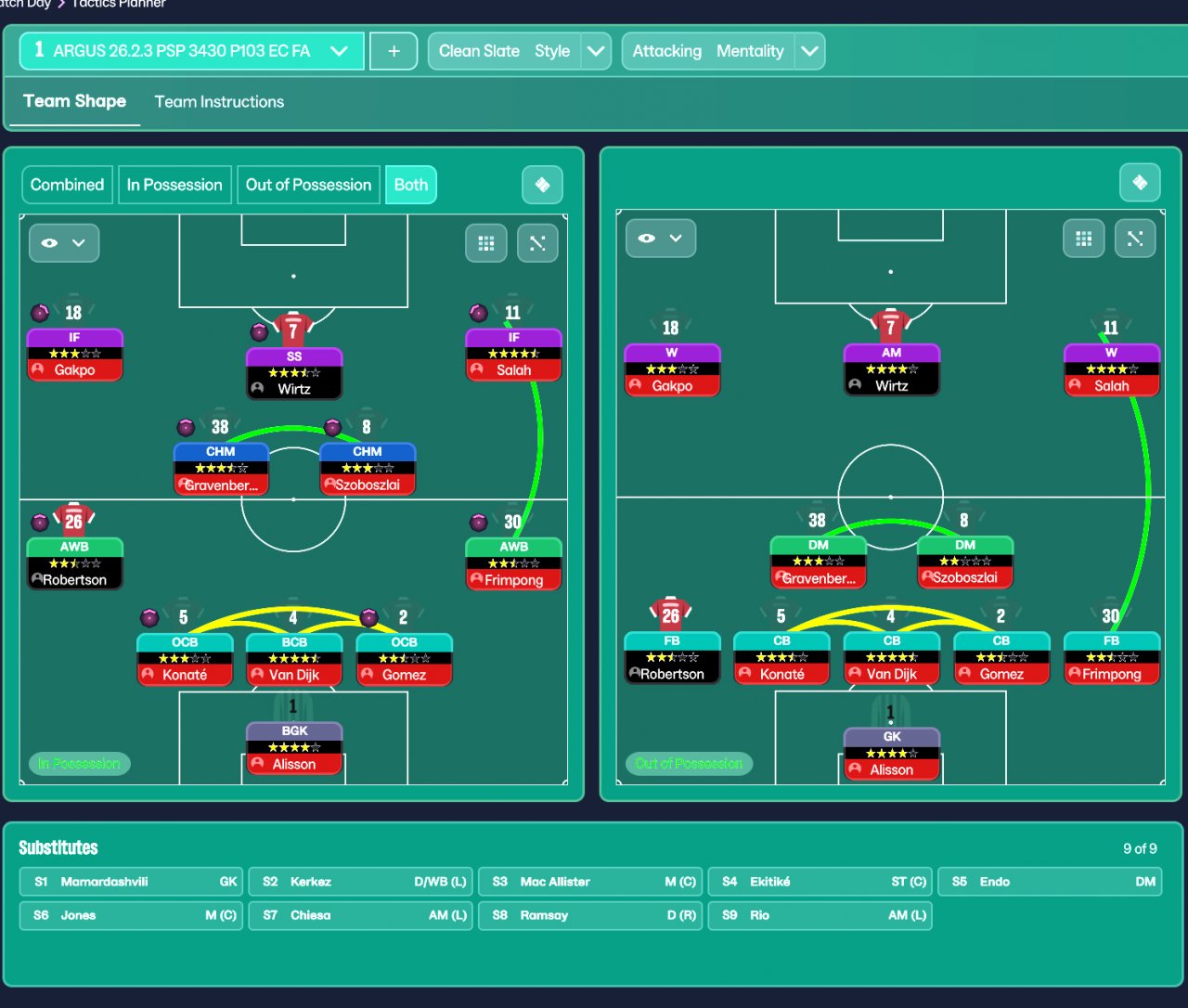Click the purple instruction badge beside Salah 11
The height and width of the screenshot is (1008, 1188).
[478, 313]
